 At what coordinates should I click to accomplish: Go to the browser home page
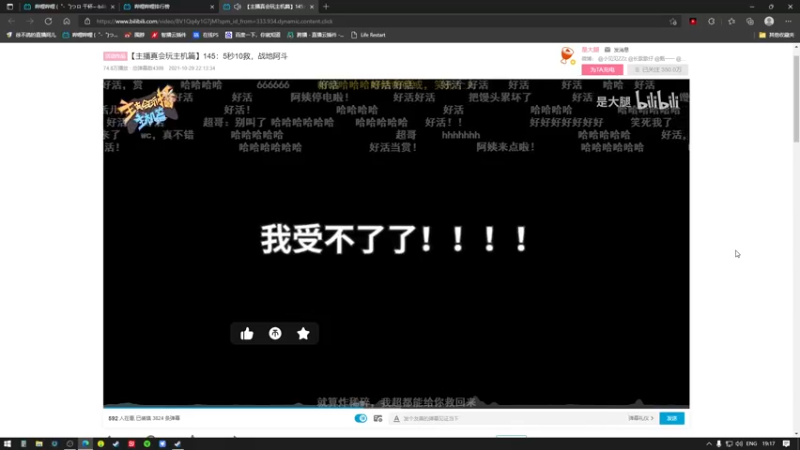pyautogui.click(x=66, y=21)
